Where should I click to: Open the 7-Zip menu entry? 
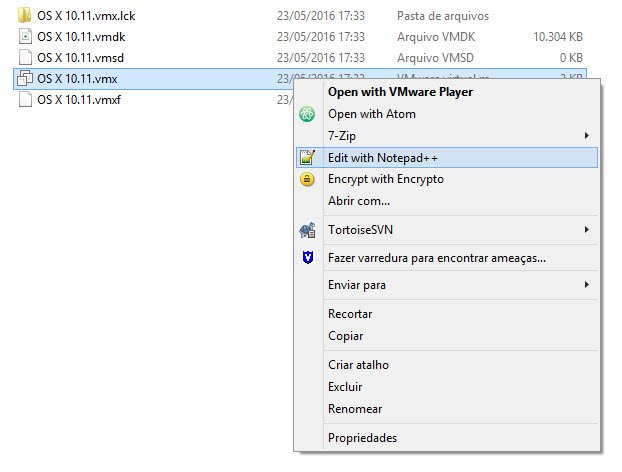click(x=447, y=136)
